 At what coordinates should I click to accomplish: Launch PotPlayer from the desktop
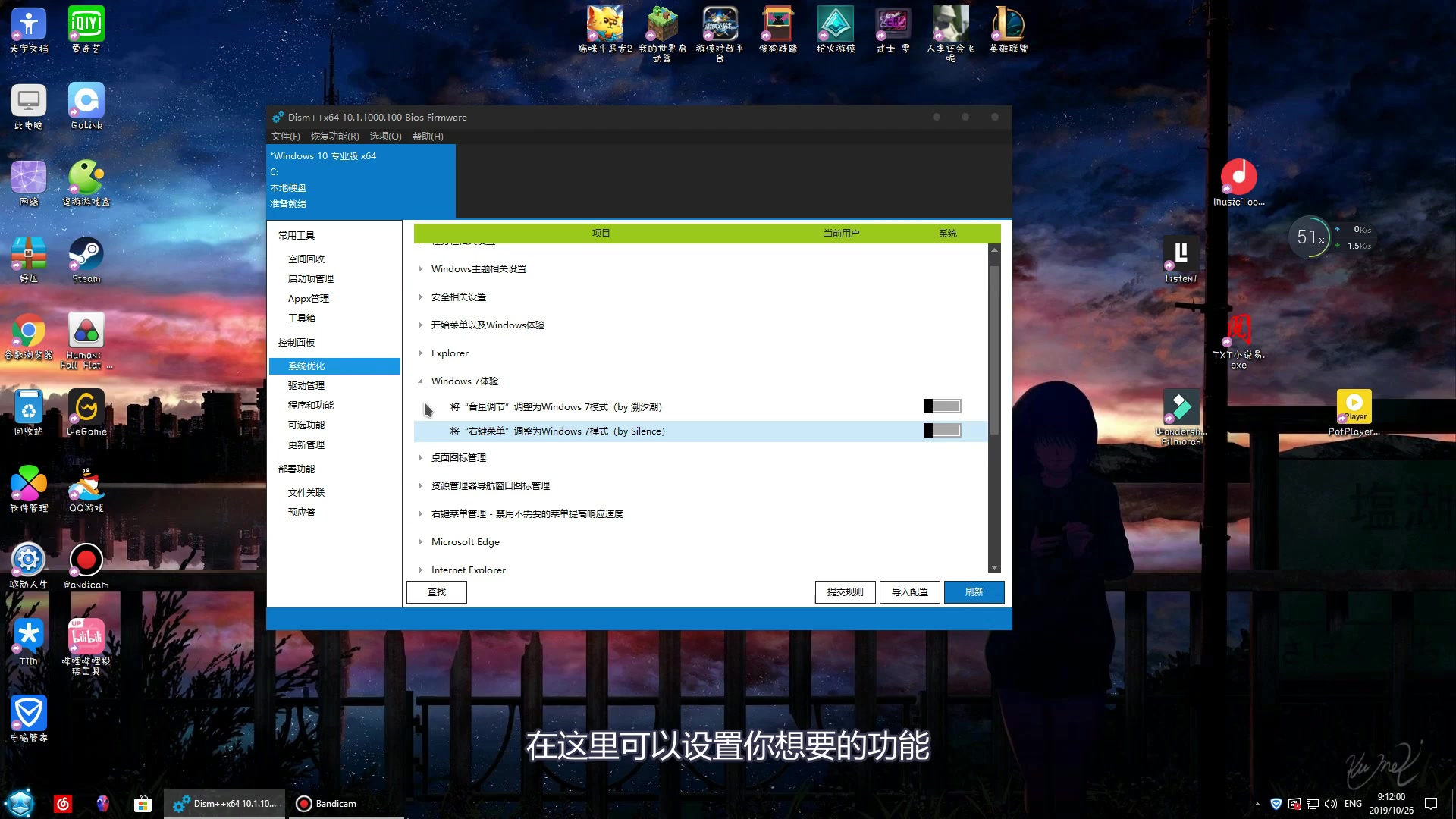click(x=1354, y=413)
